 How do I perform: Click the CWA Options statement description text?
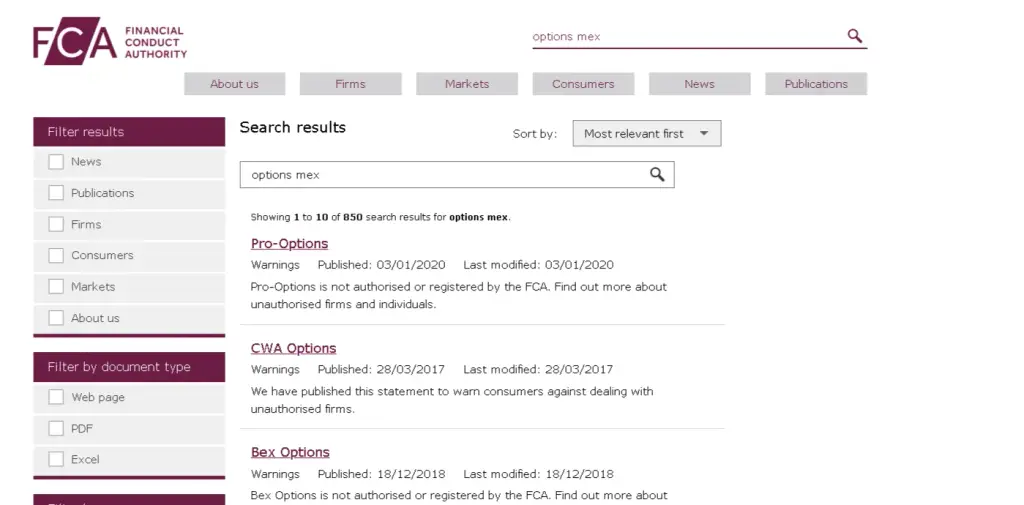click(x=452, y=400)
